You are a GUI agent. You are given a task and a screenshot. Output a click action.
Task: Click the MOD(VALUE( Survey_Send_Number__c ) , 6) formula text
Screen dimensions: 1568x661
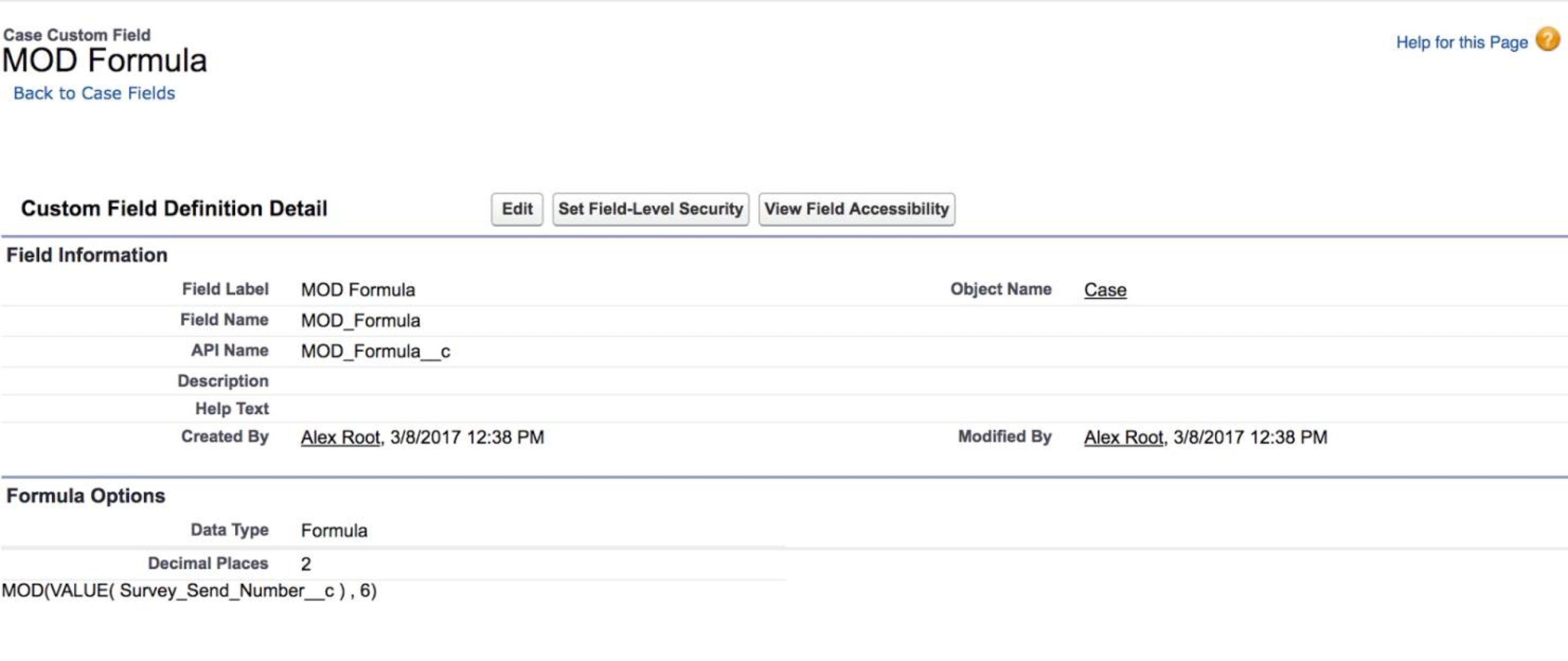(x=189, y=591)
